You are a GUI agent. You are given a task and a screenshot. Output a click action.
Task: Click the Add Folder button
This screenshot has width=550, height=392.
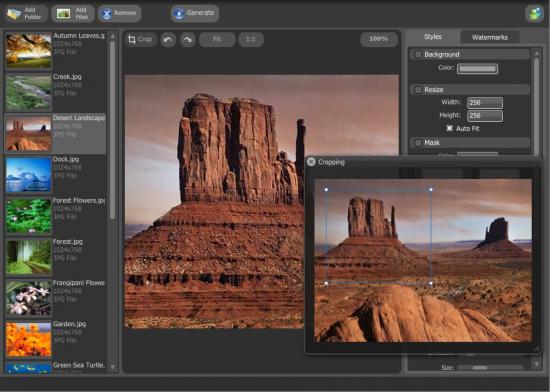26,13
